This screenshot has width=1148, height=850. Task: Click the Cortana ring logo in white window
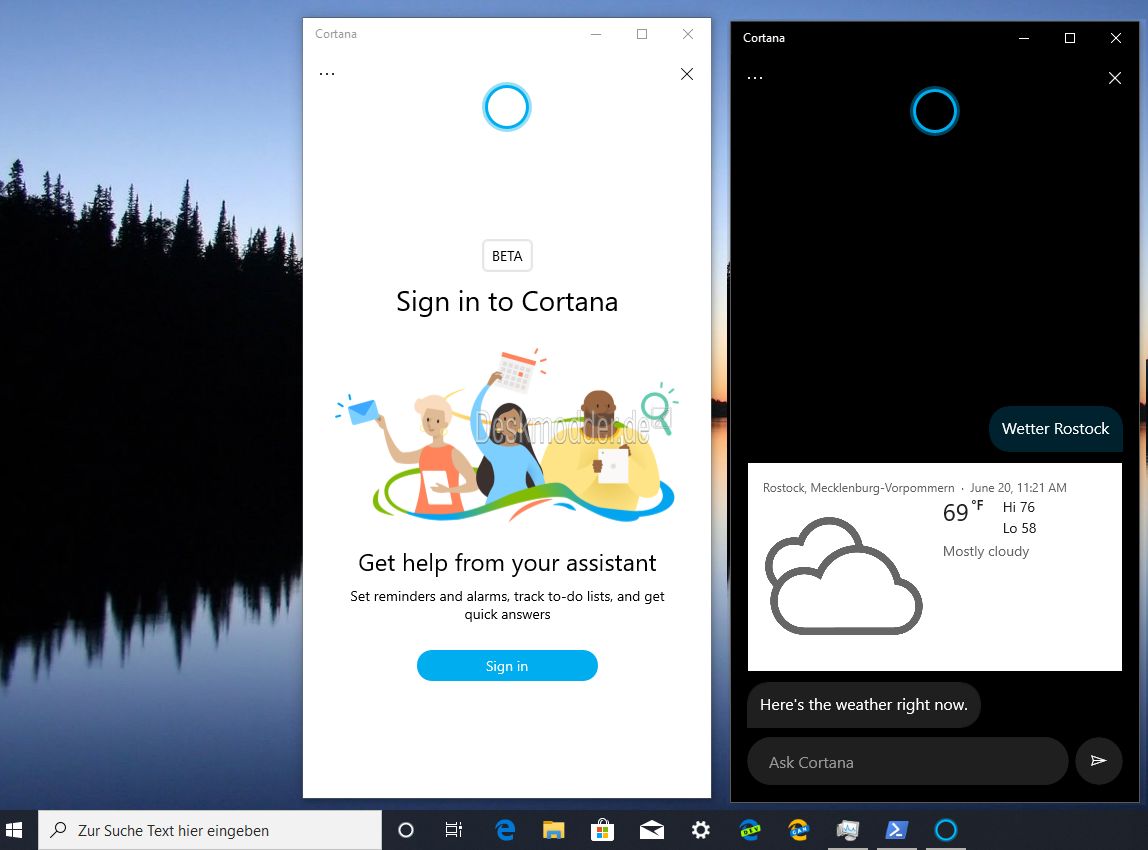[x=507, y=108]
